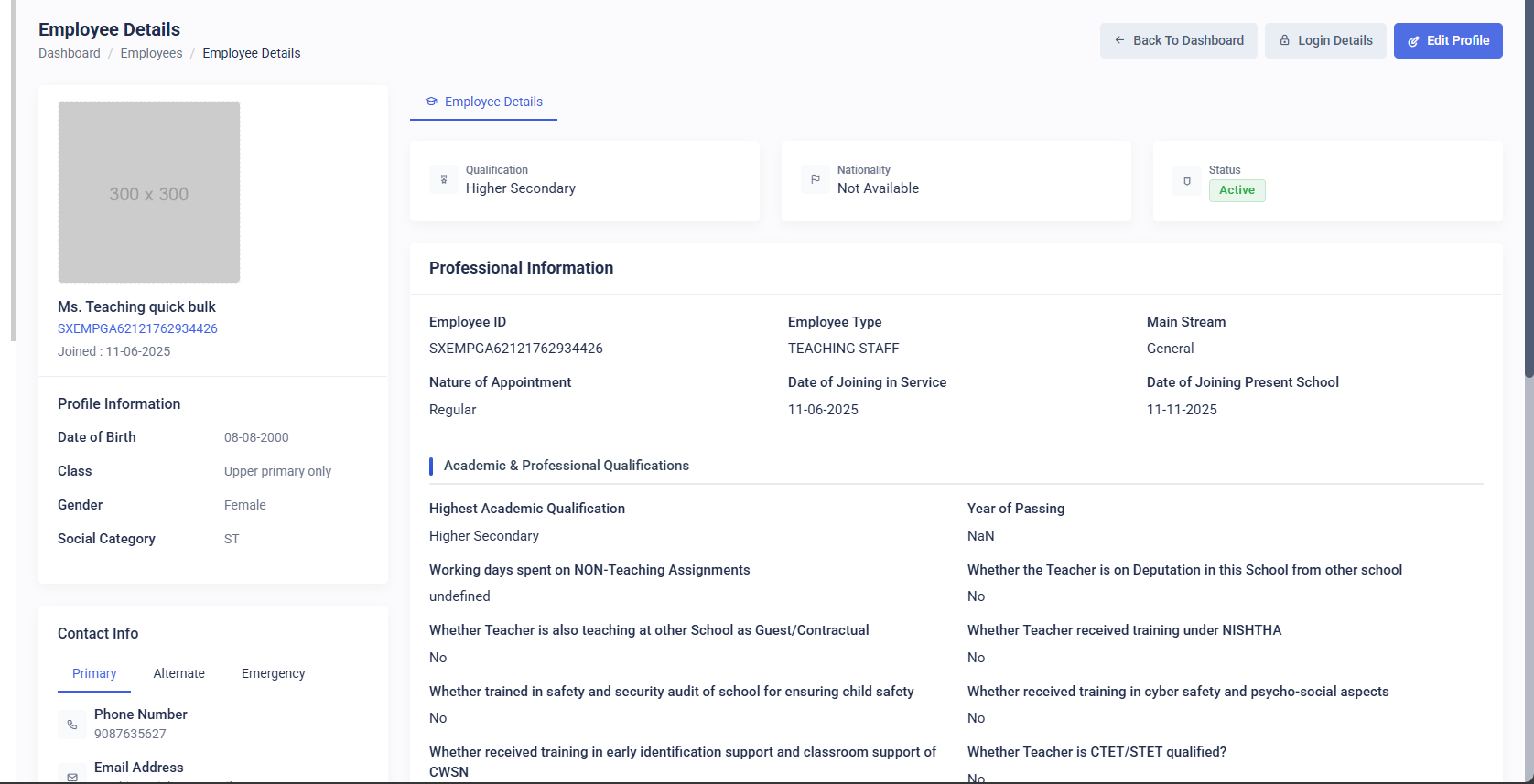Click the lock icon in Login Details

click(1285, 40)
